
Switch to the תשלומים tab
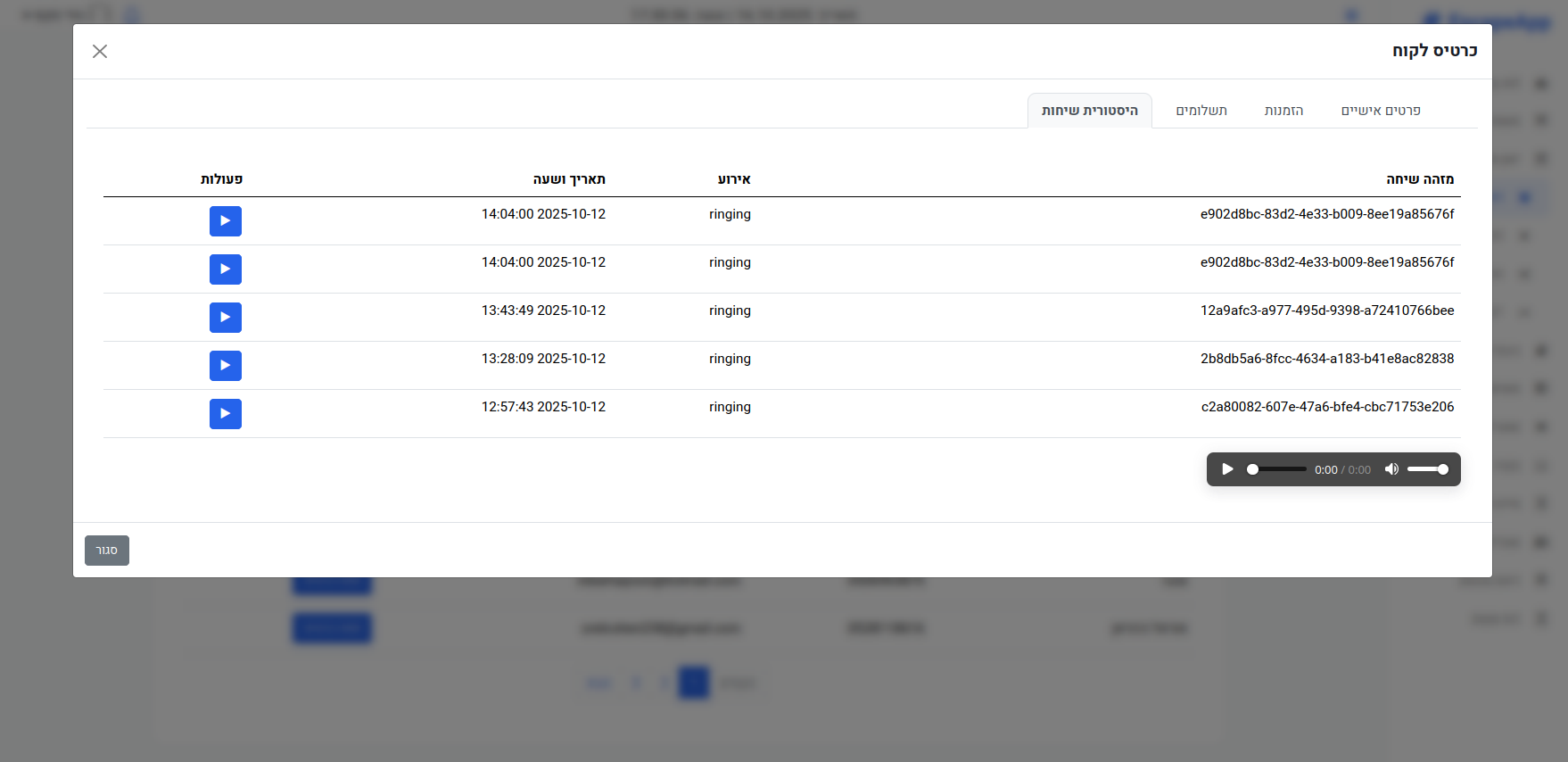pyautogui.click(x=1201, y=111)
